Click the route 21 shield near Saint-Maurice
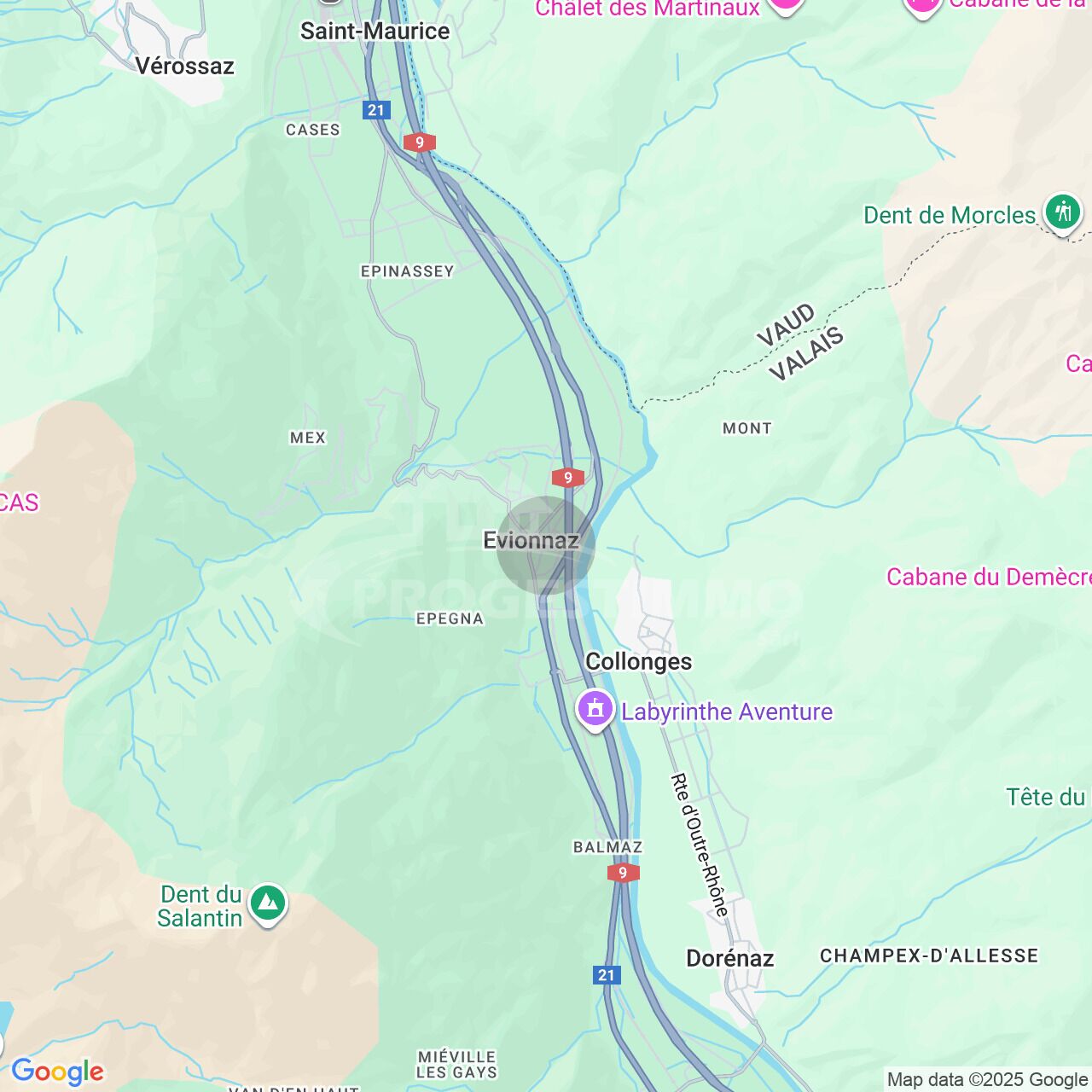 [376, 110]
